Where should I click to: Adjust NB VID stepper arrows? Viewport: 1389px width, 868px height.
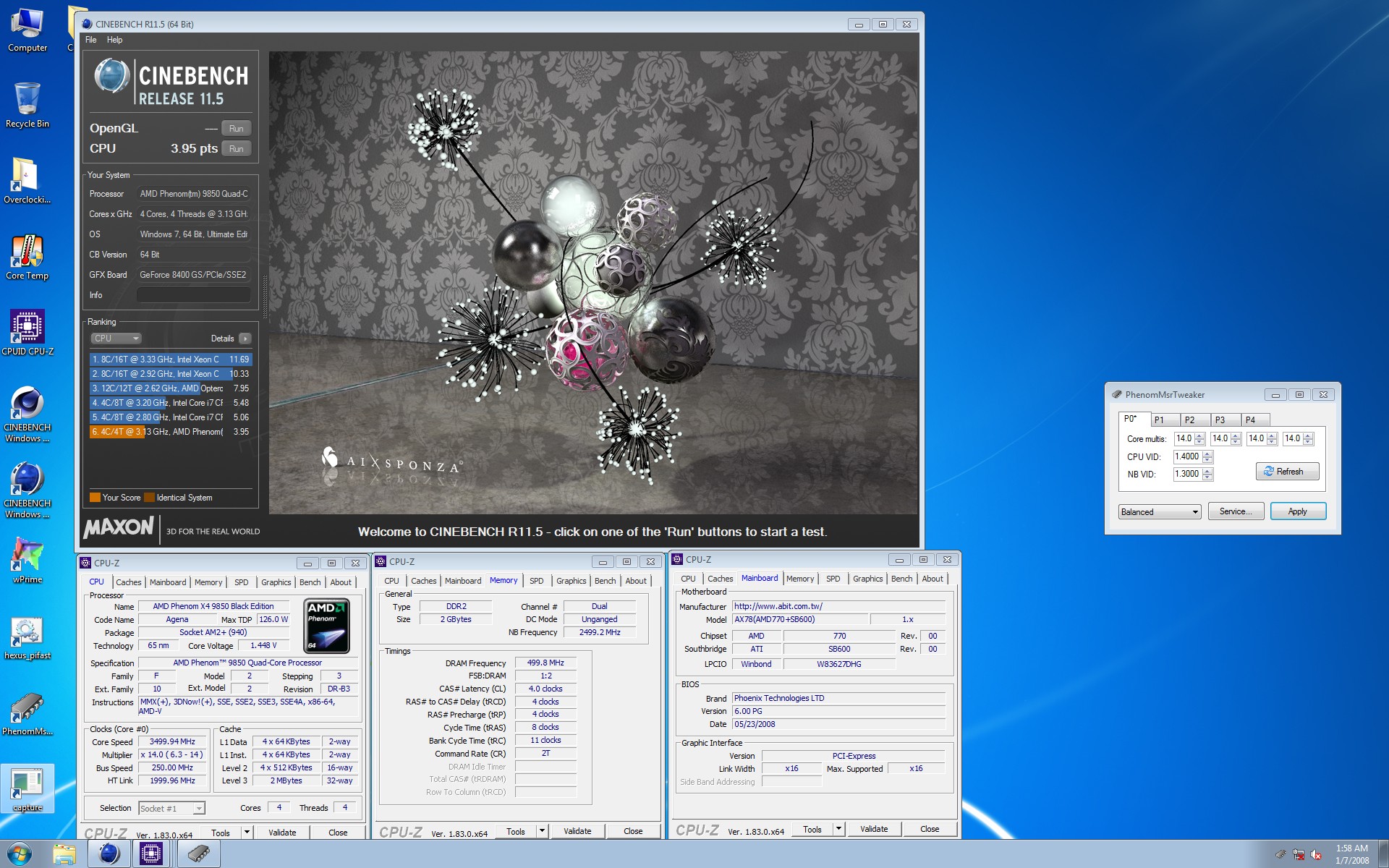(x=1207, y=475)
